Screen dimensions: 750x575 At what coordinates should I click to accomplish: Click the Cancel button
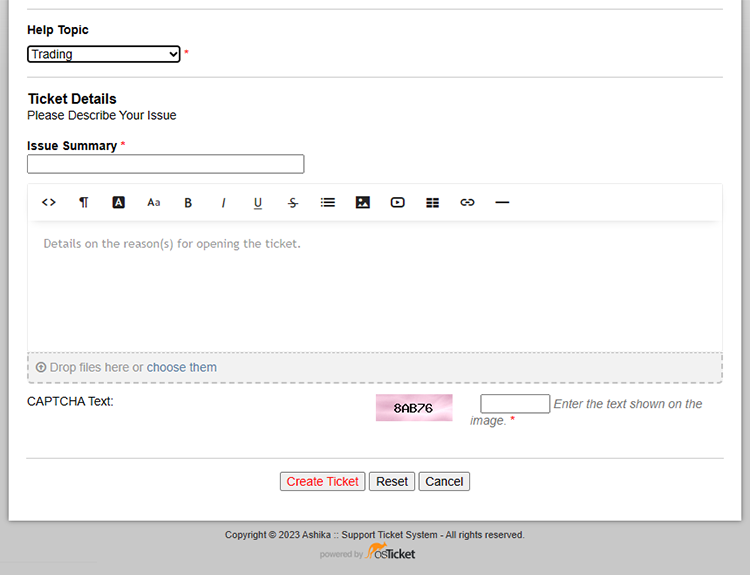[x=444, y=482]
